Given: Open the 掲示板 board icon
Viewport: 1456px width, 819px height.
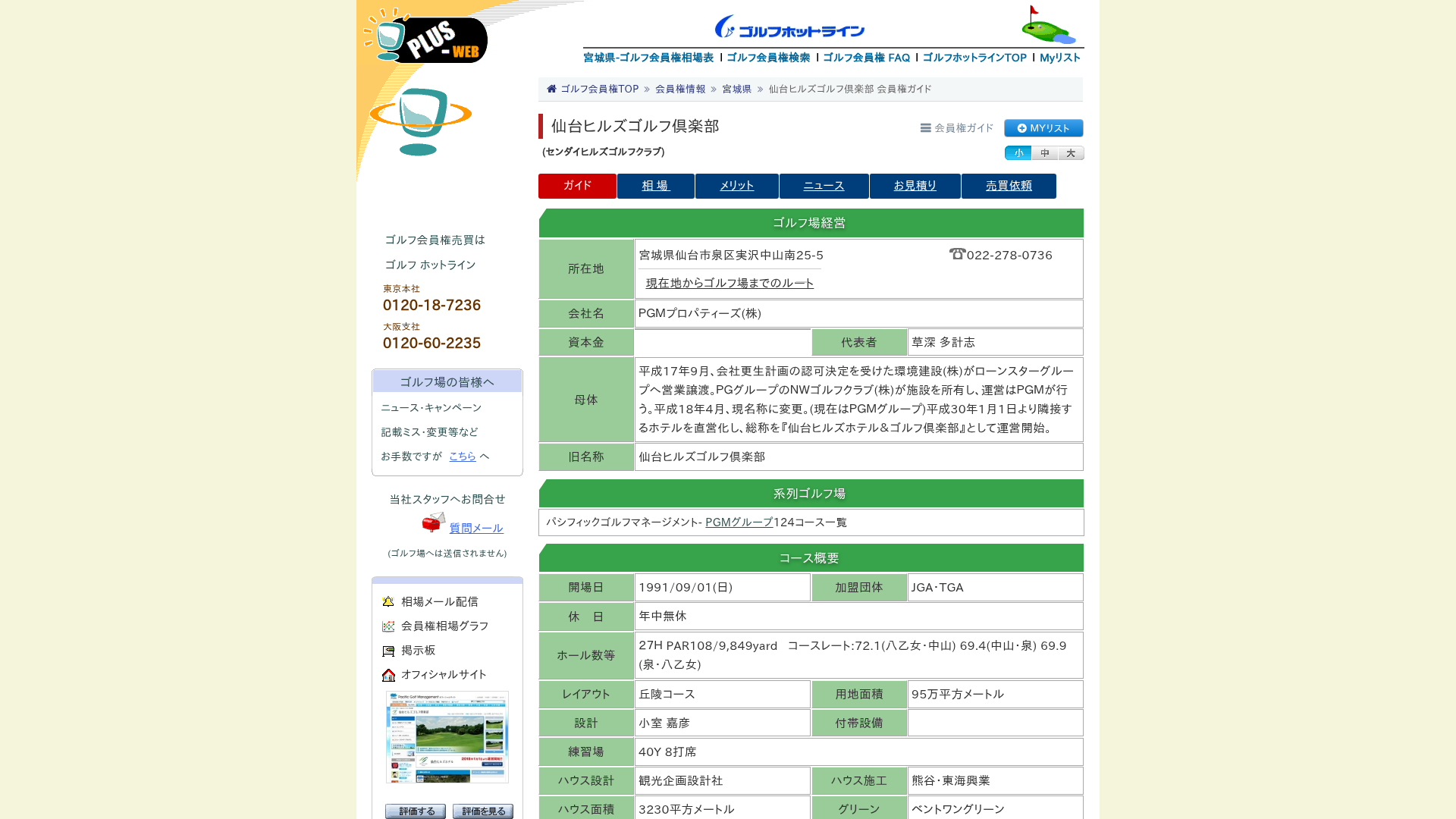Looking at the screenshot, I should click(388, 651).
